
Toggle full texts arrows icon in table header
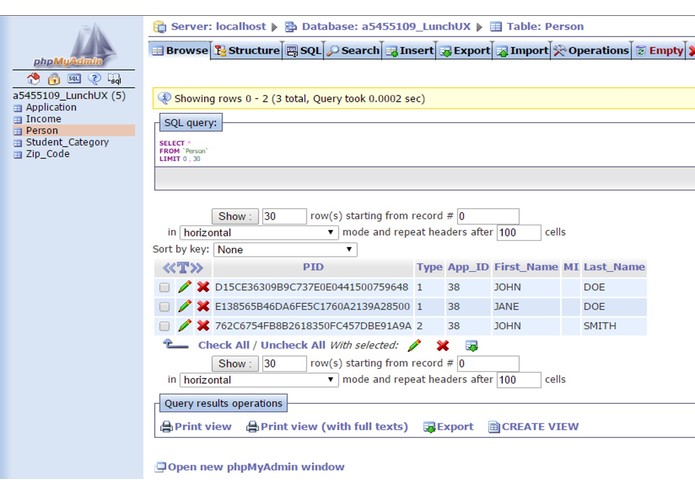coord(183,268)
